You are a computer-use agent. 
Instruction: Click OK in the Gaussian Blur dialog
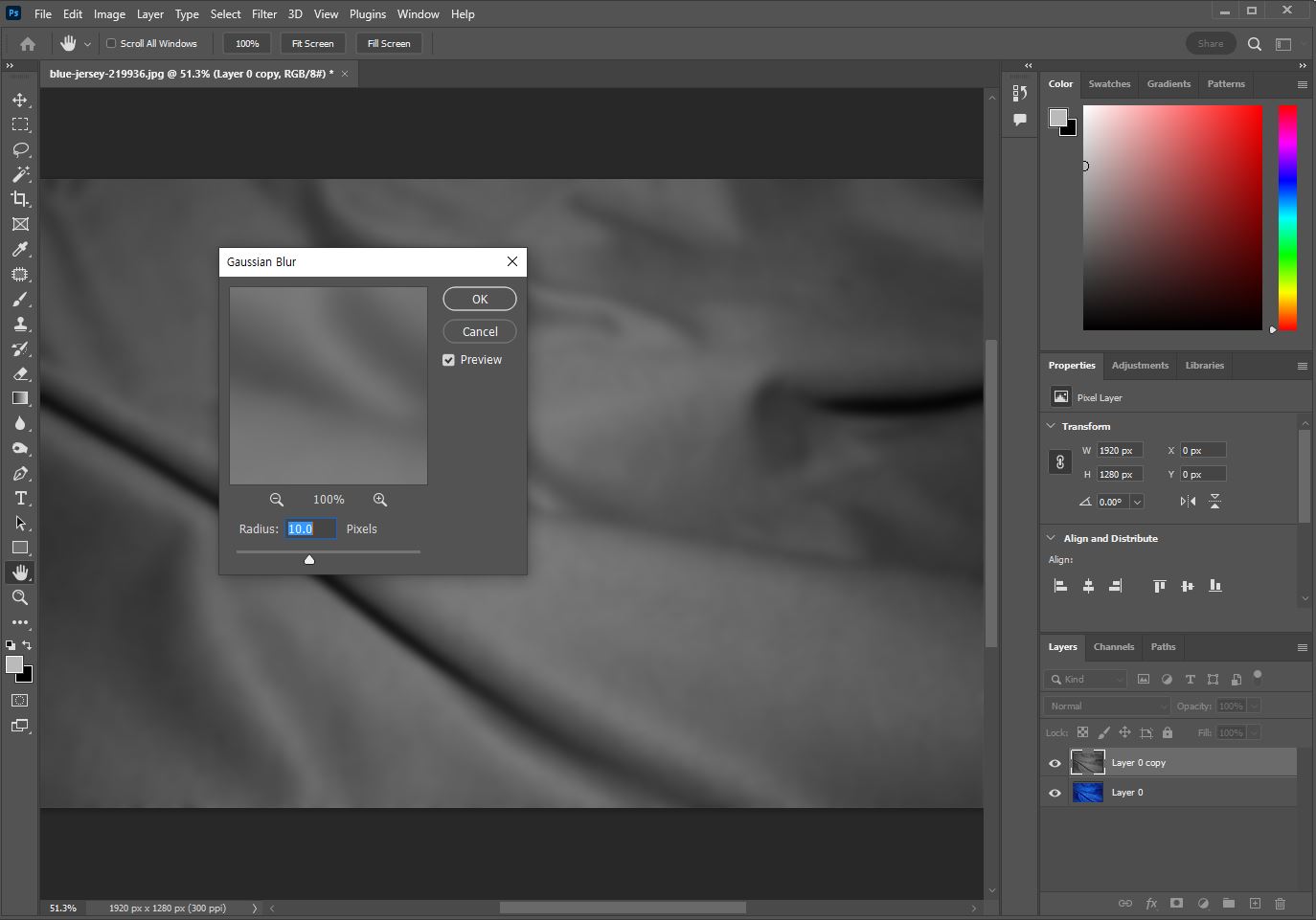point(479,299)
